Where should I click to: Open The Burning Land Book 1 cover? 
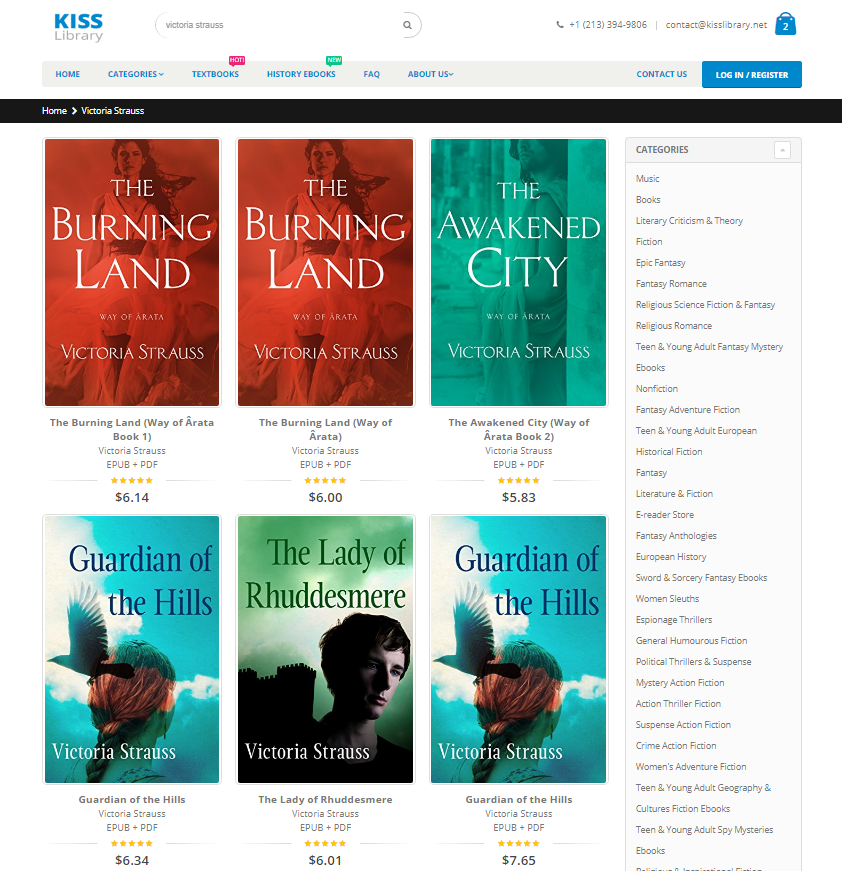132,272
